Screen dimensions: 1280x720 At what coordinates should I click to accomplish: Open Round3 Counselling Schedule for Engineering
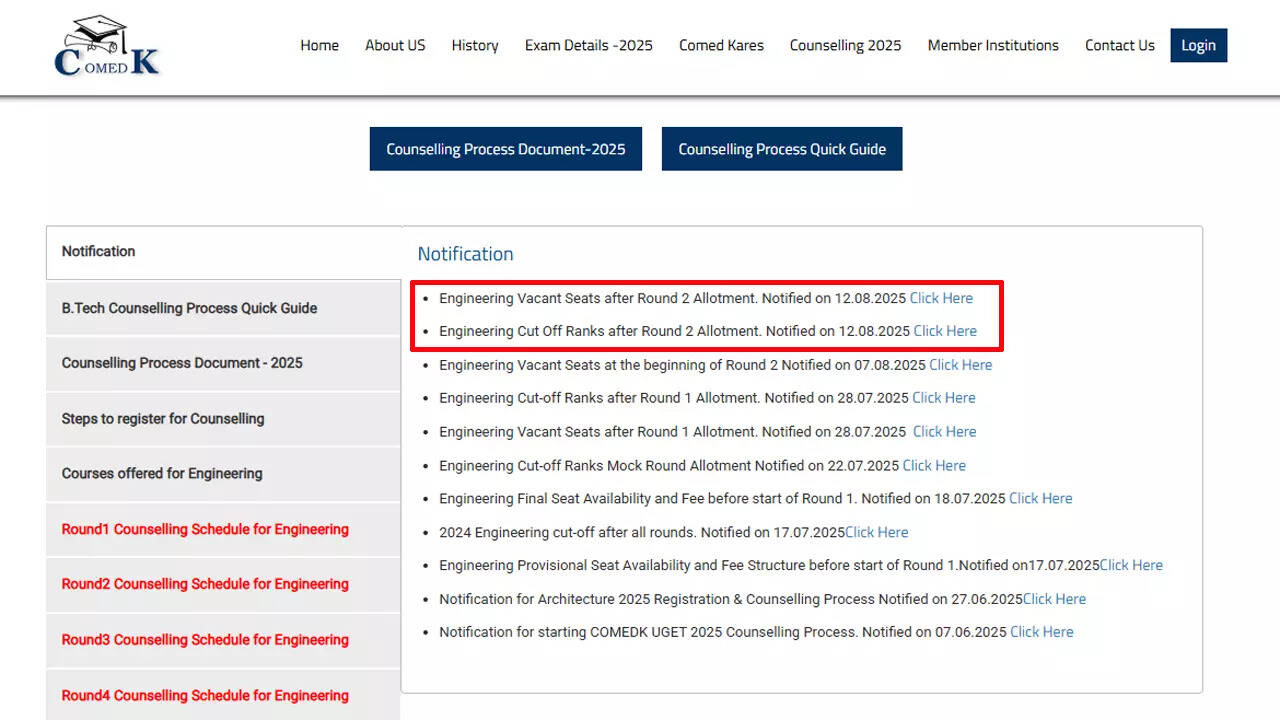pyautogui.click(x=224, y=640)
